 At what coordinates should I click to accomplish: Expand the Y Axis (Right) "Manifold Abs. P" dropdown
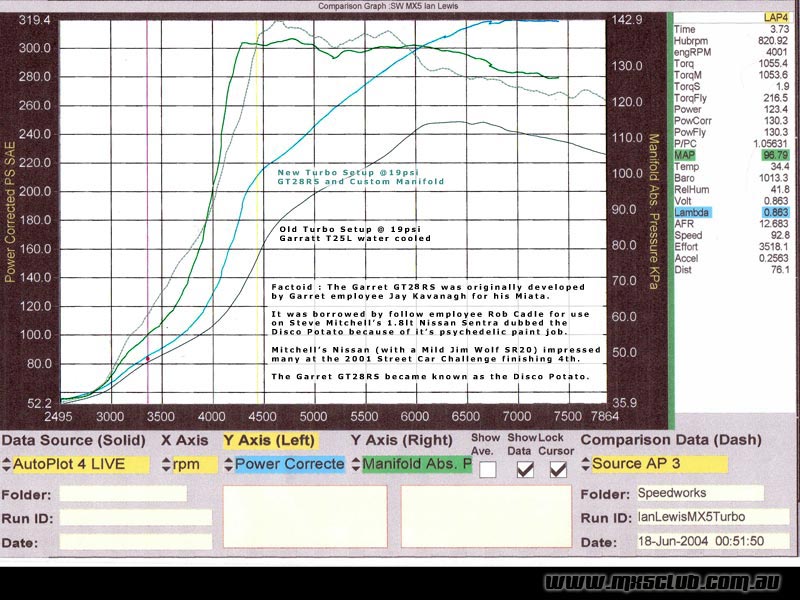click(x=412, y=464)
